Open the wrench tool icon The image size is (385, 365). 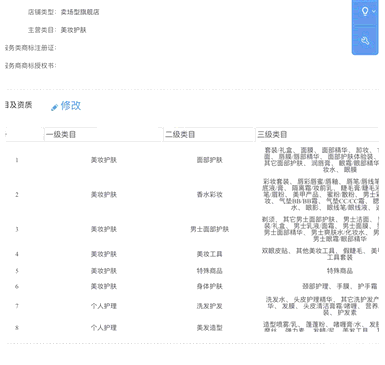point(365,41)
